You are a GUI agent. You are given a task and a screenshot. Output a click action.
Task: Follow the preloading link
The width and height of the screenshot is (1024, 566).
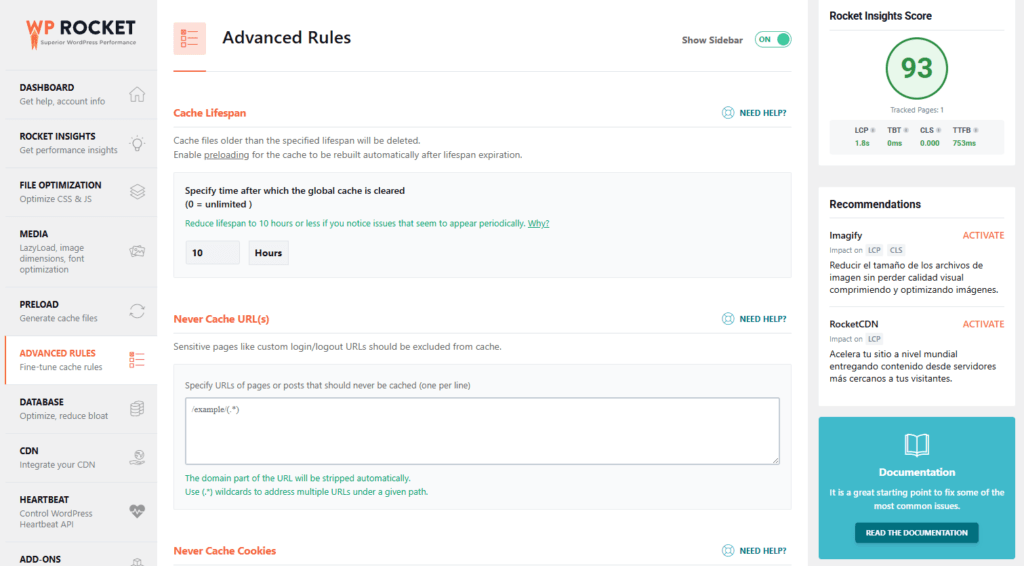226,155
